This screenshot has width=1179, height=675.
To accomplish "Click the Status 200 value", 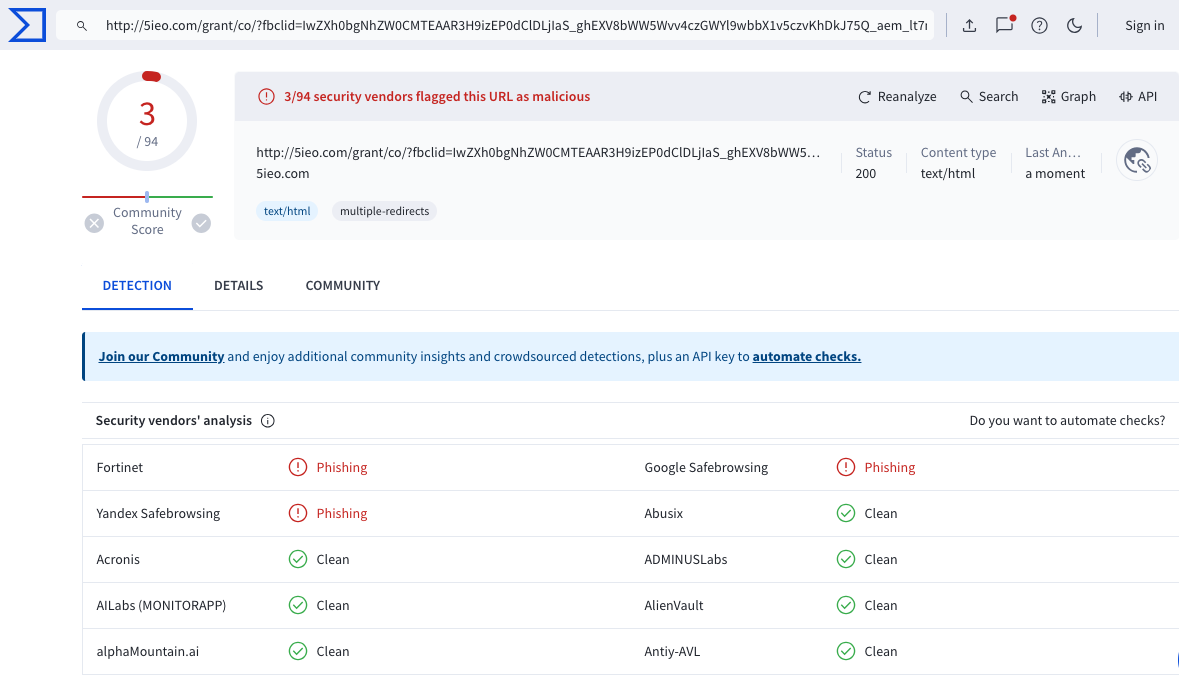I will click(x=865, y=174).
